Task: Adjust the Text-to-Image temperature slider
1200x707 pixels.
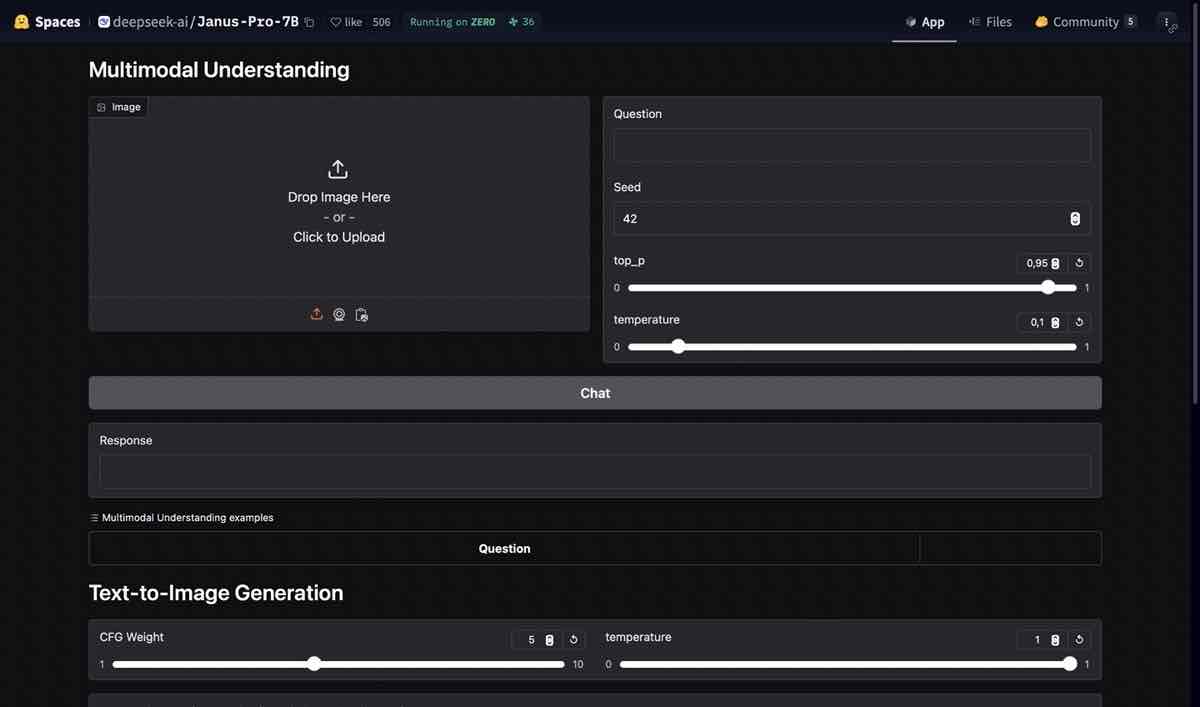Action: tap(848, 664)
